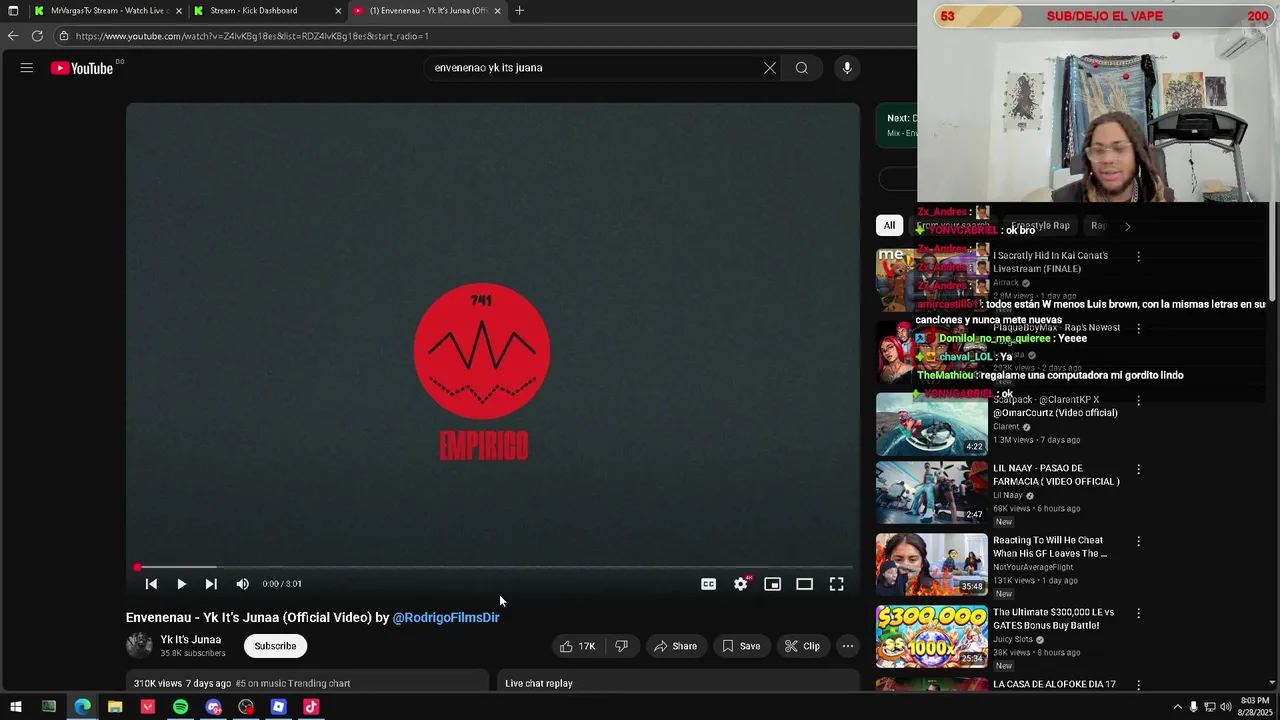Go to the previous video in playlist
This screenshot has width=1280, height=720.
pyautogui.click(x=151, y=584)
